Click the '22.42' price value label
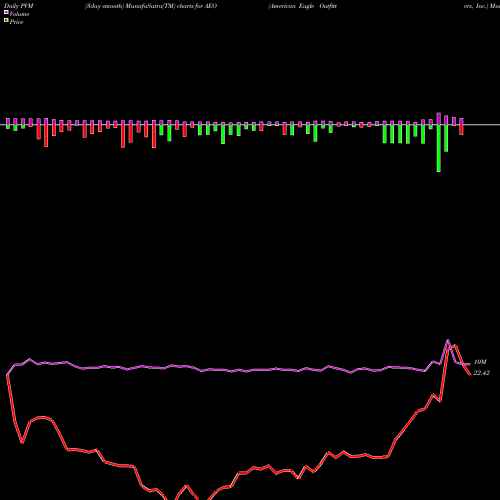500x500 pixels. coord(481,373)
